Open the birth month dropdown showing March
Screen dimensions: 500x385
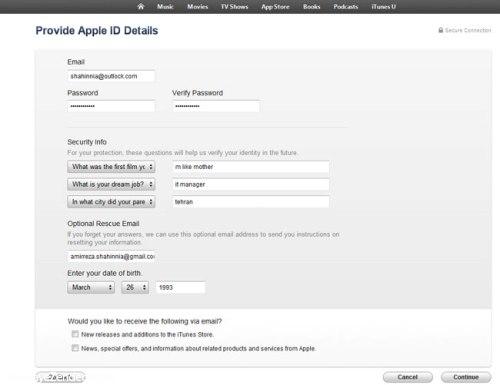pyautogui.click(x=91, y=287)
